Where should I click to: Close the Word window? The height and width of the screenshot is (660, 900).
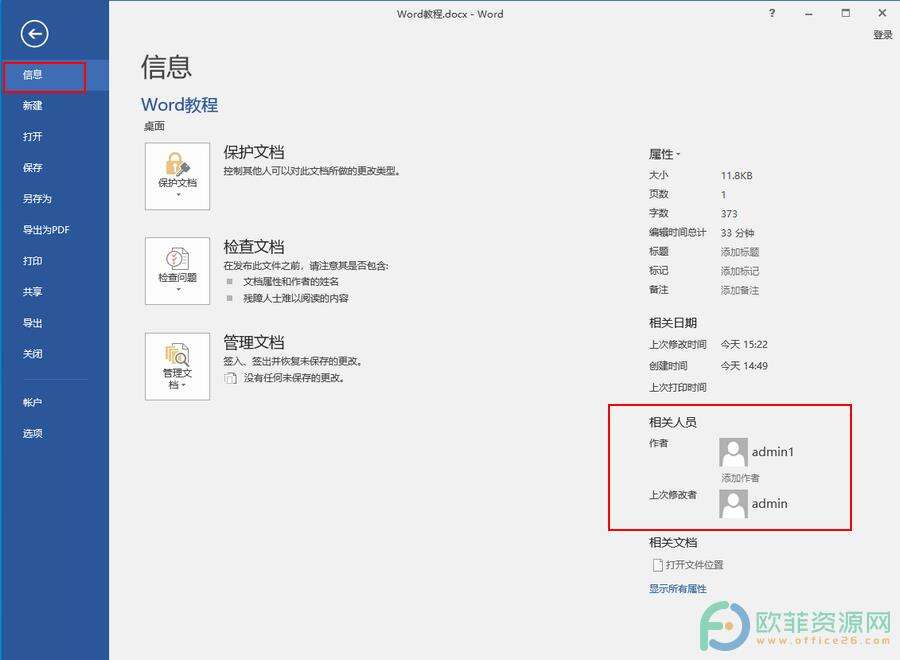coord(882,13)
